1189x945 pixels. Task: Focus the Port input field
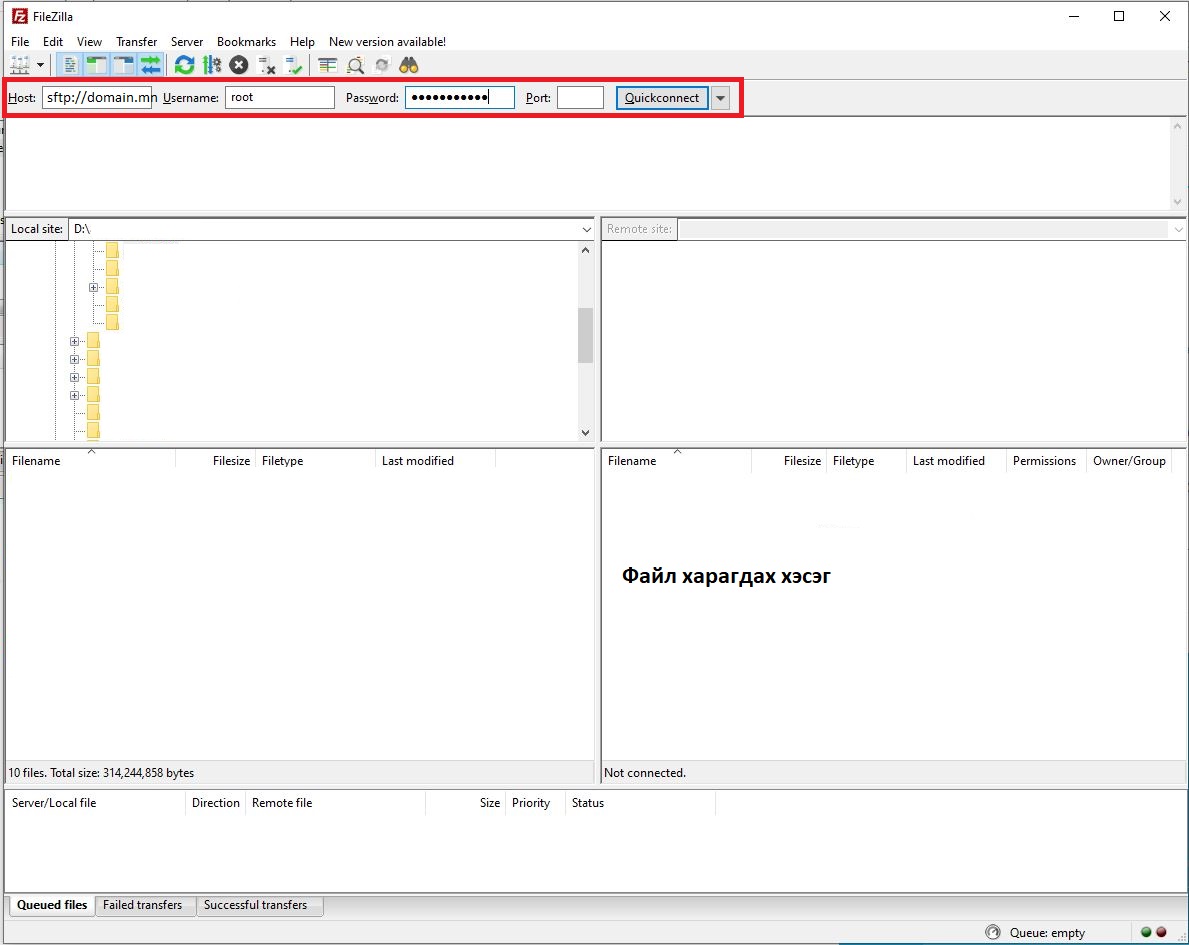coord(580,98)
